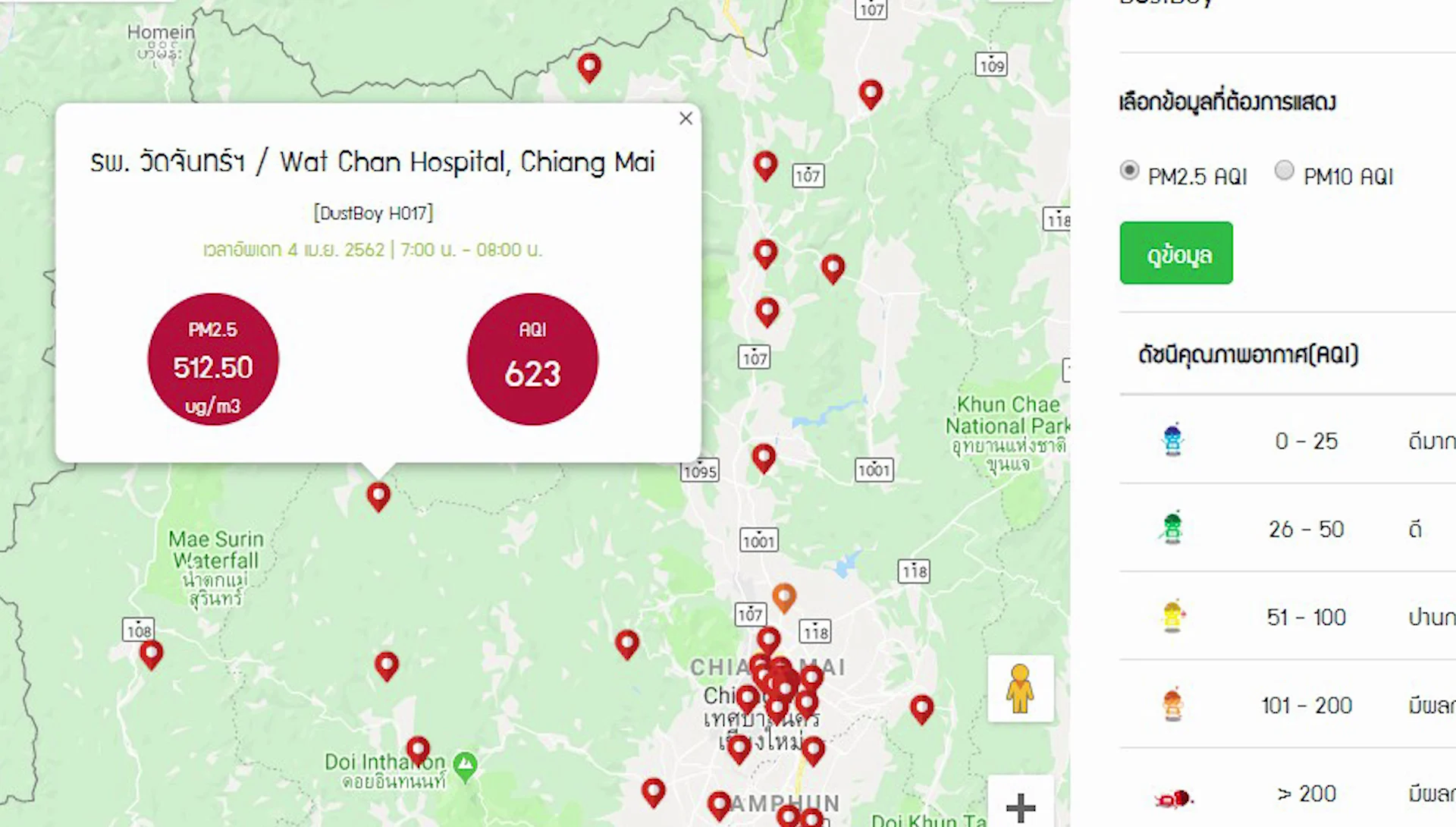Screen dimensions: 1456x827
Task: Open Street View pegman icon
Action: coord(1021,688)
